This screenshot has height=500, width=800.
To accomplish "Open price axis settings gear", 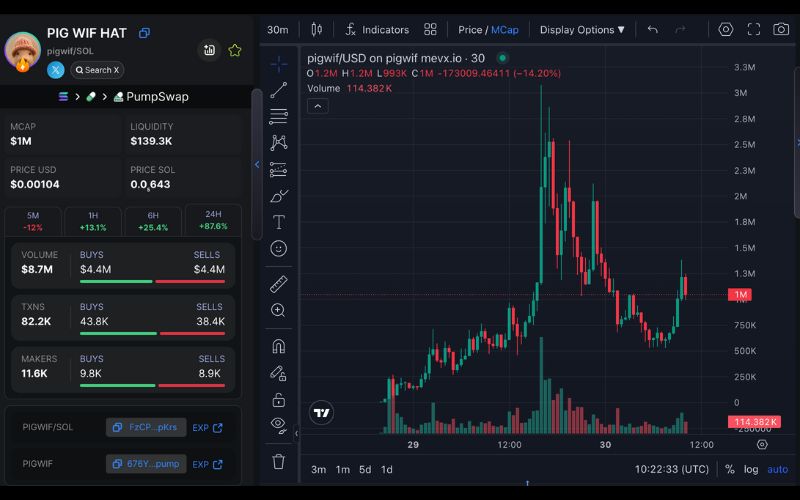I will click(762, 444).
